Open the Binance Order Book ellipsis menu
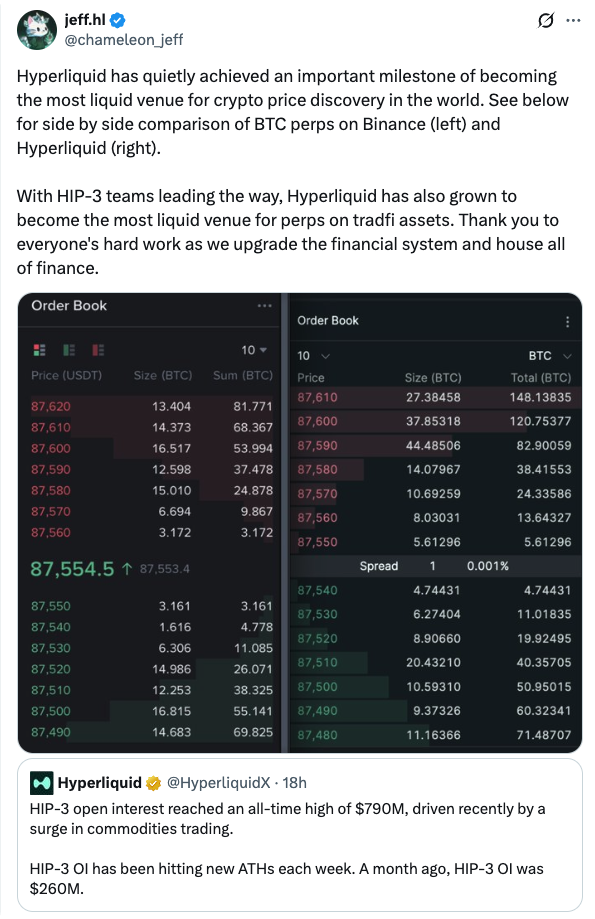Viewport: 595px width, 919px height. coord(264,307)
